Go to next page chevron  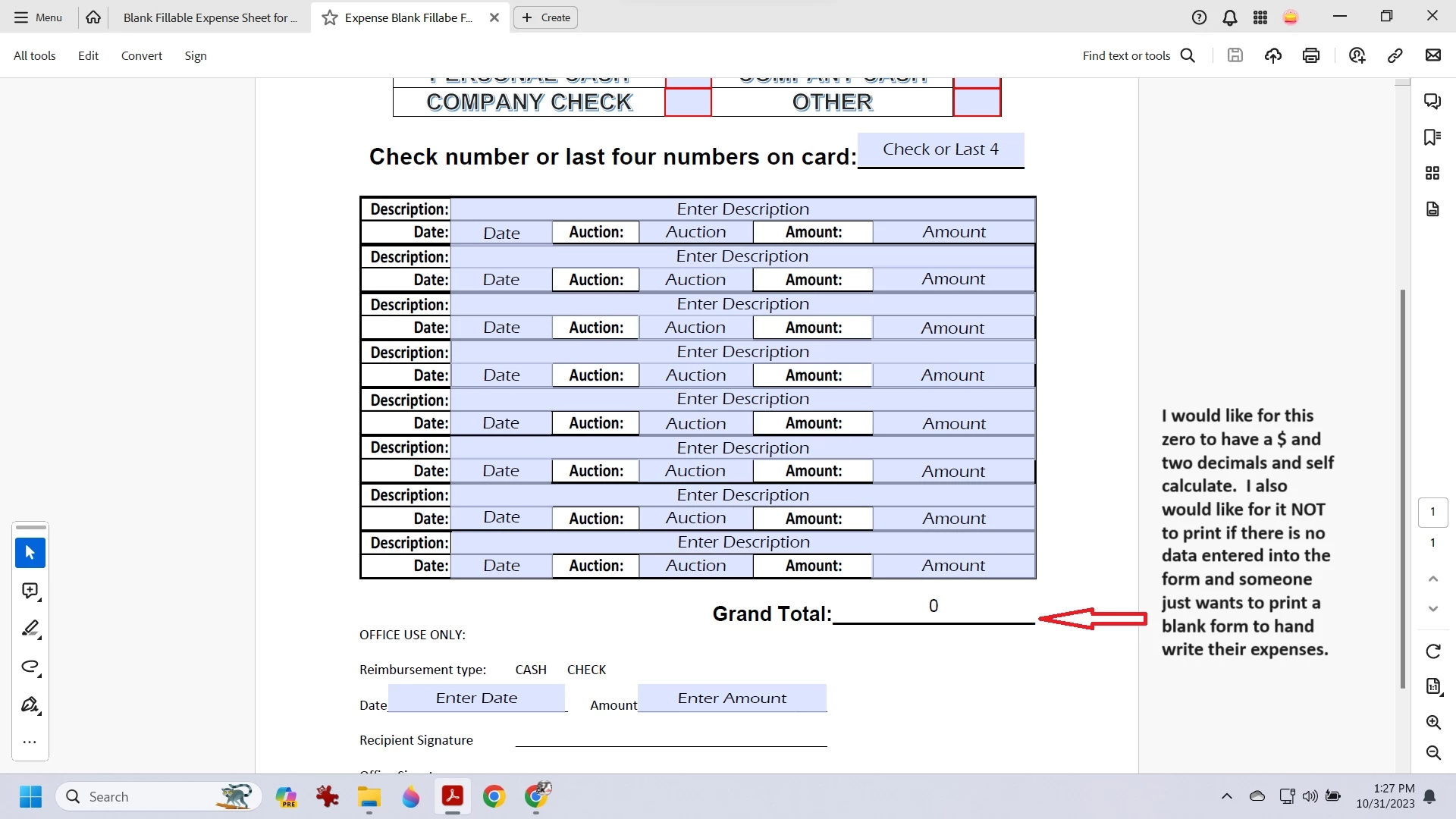1433,609
